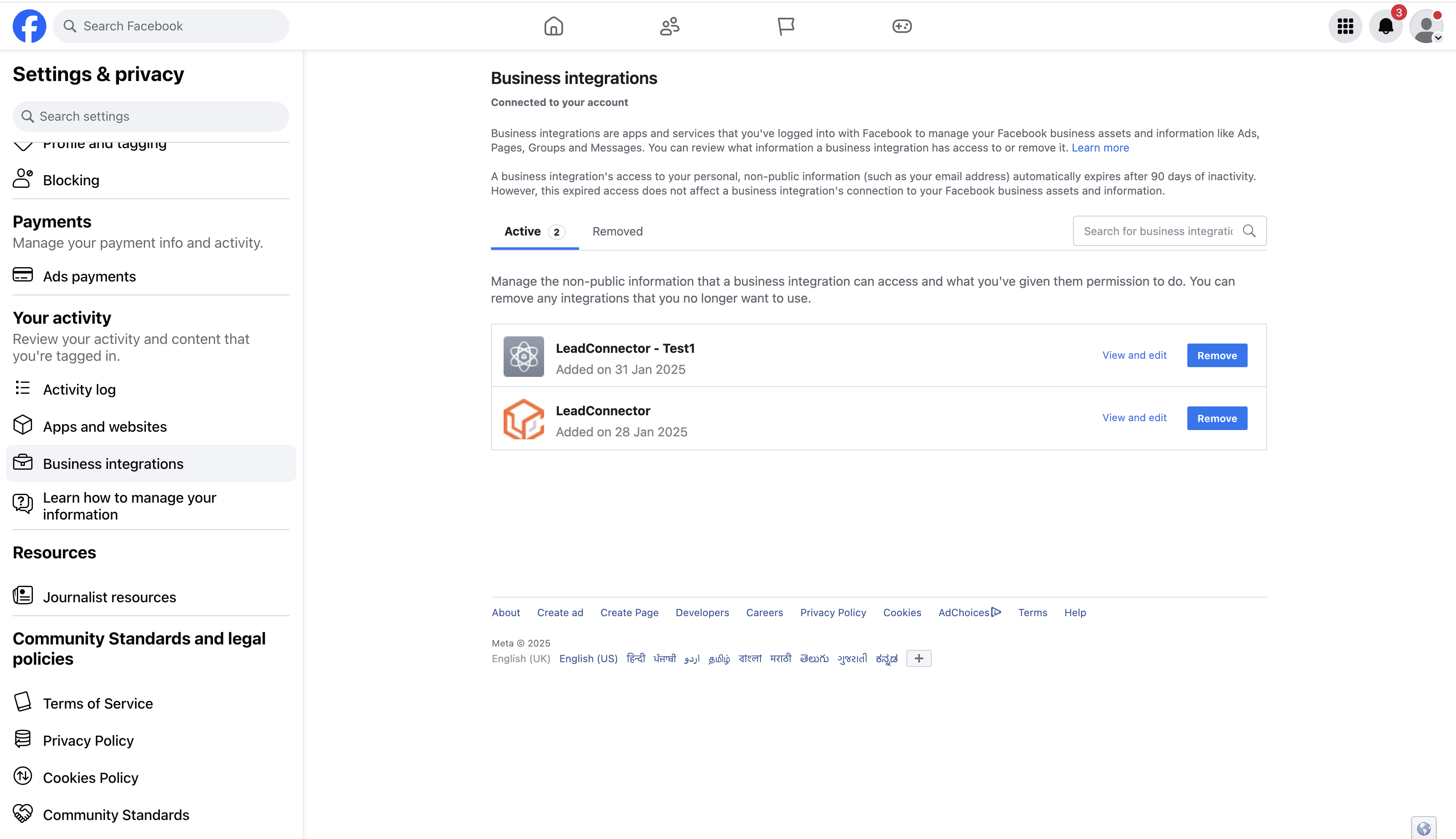The height and width of the screenshot is (839, 1456).
Task: Open Apps and websites settings
Action: (105, 426)
